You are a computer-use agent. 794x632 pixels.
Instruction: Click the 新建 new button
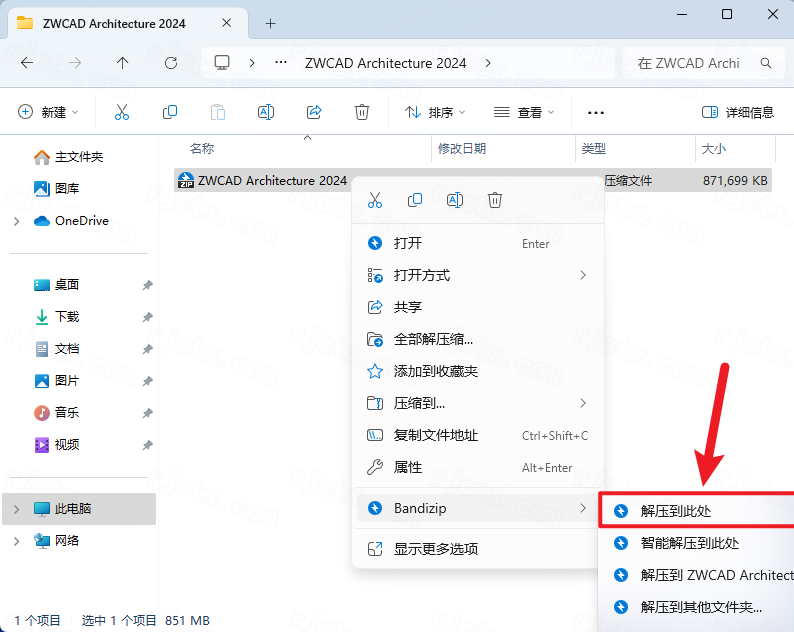(x=48, y=112)
